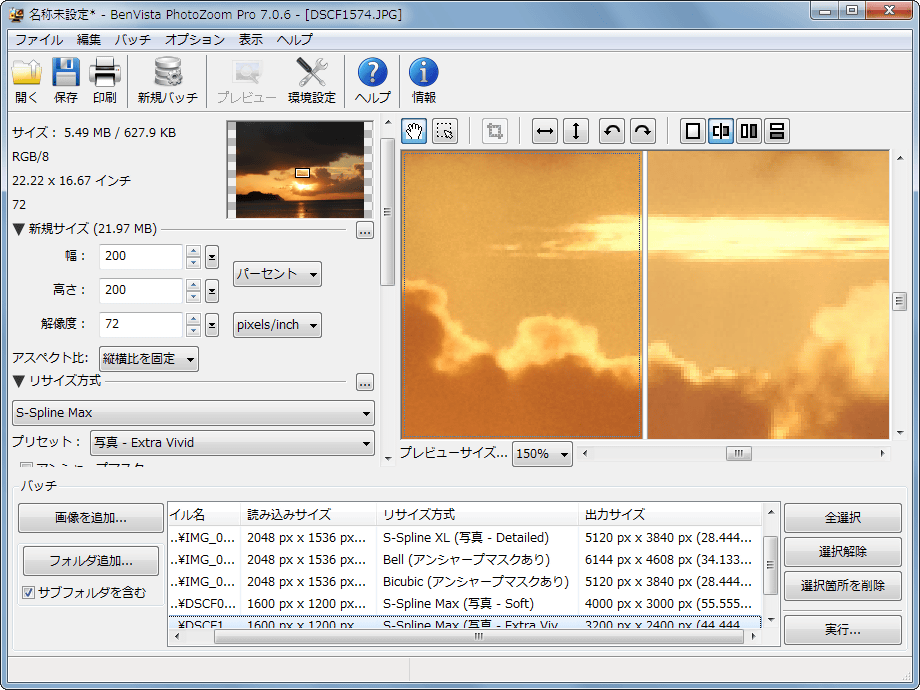
Task: Click the Info (情報) icon
Action: point(424,72)
